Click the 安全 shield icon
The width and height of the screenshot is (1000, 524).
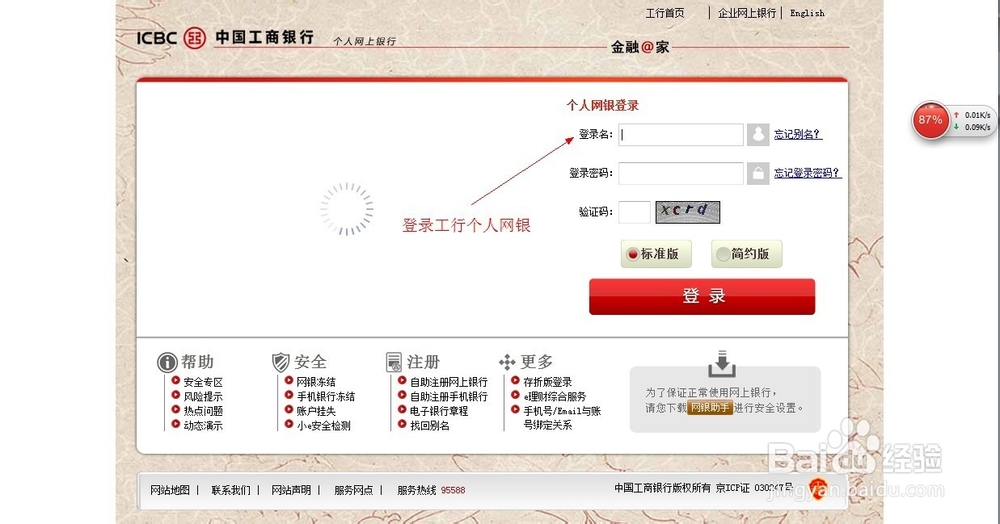coord(281,362)
